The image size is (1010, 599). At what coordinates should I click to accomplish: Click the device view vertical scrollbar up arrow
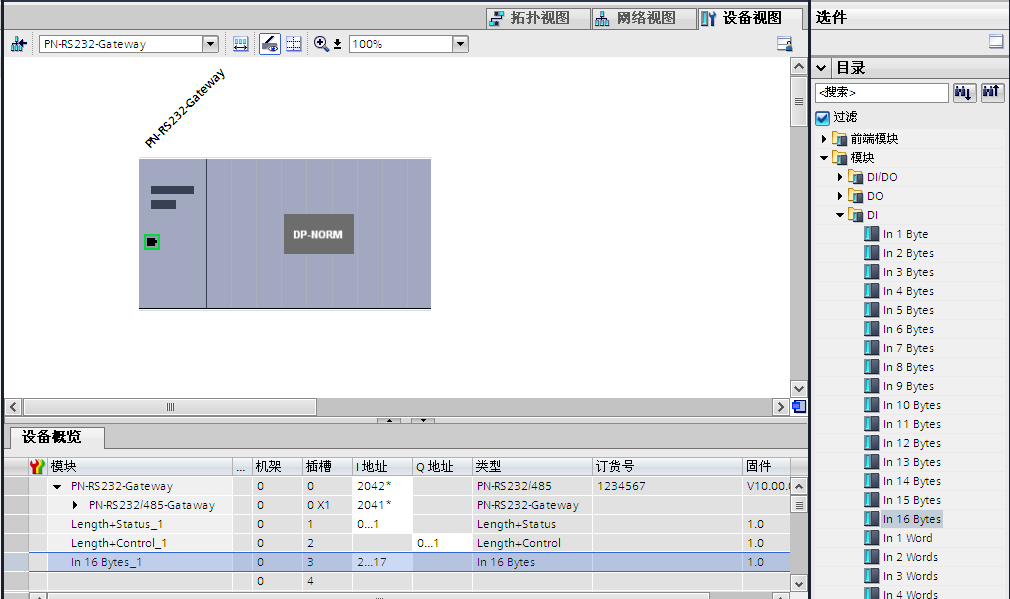[x=799, y=66]
